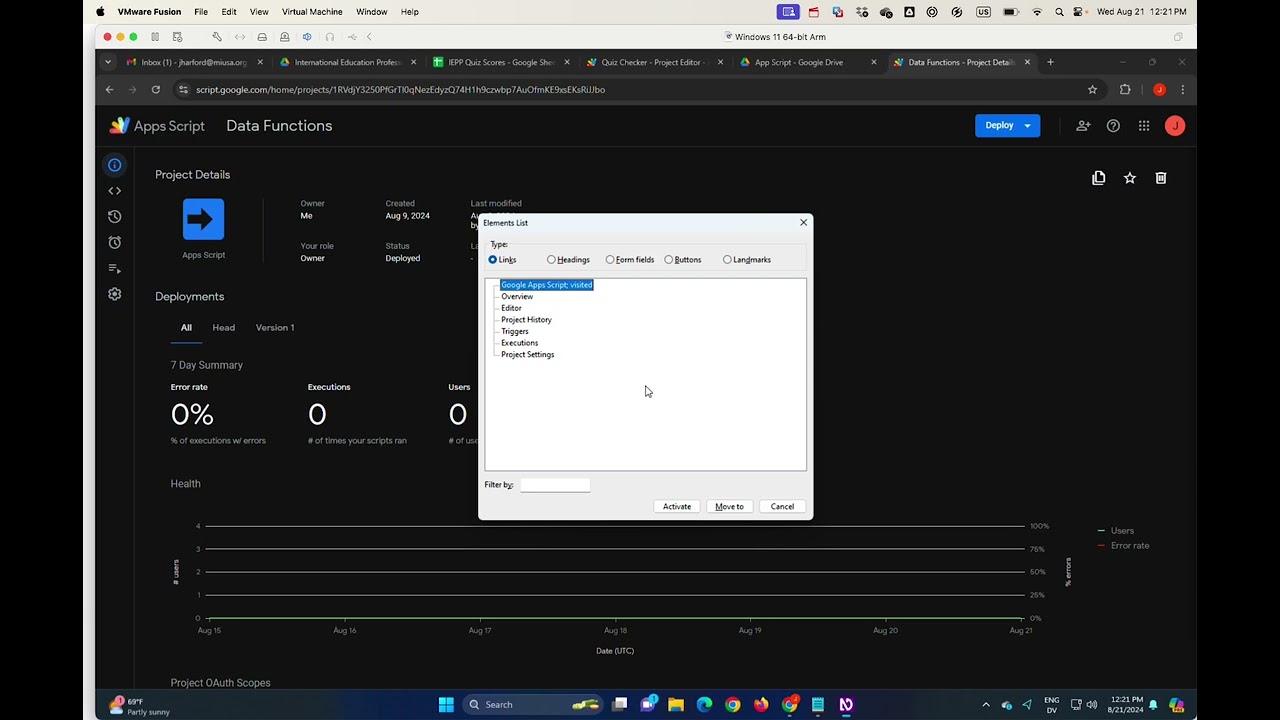Reload the Chrome page
Image resolution: width=1280 pixels, height=720 pixels.
coord(156,90)
